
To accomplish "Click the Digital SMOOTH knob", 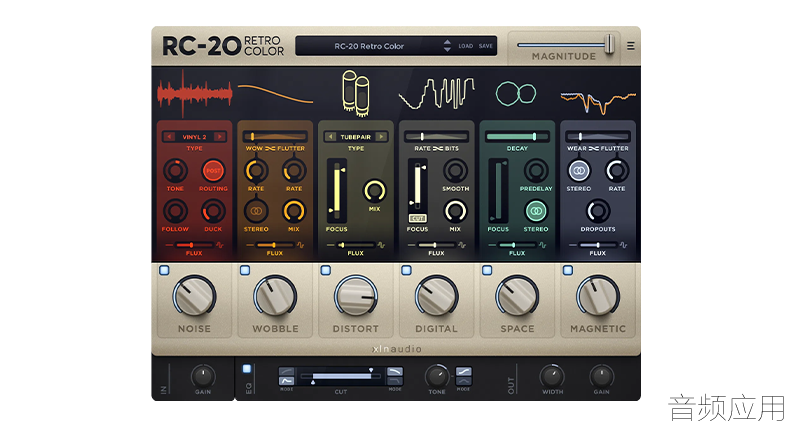I will click(456, 171).
